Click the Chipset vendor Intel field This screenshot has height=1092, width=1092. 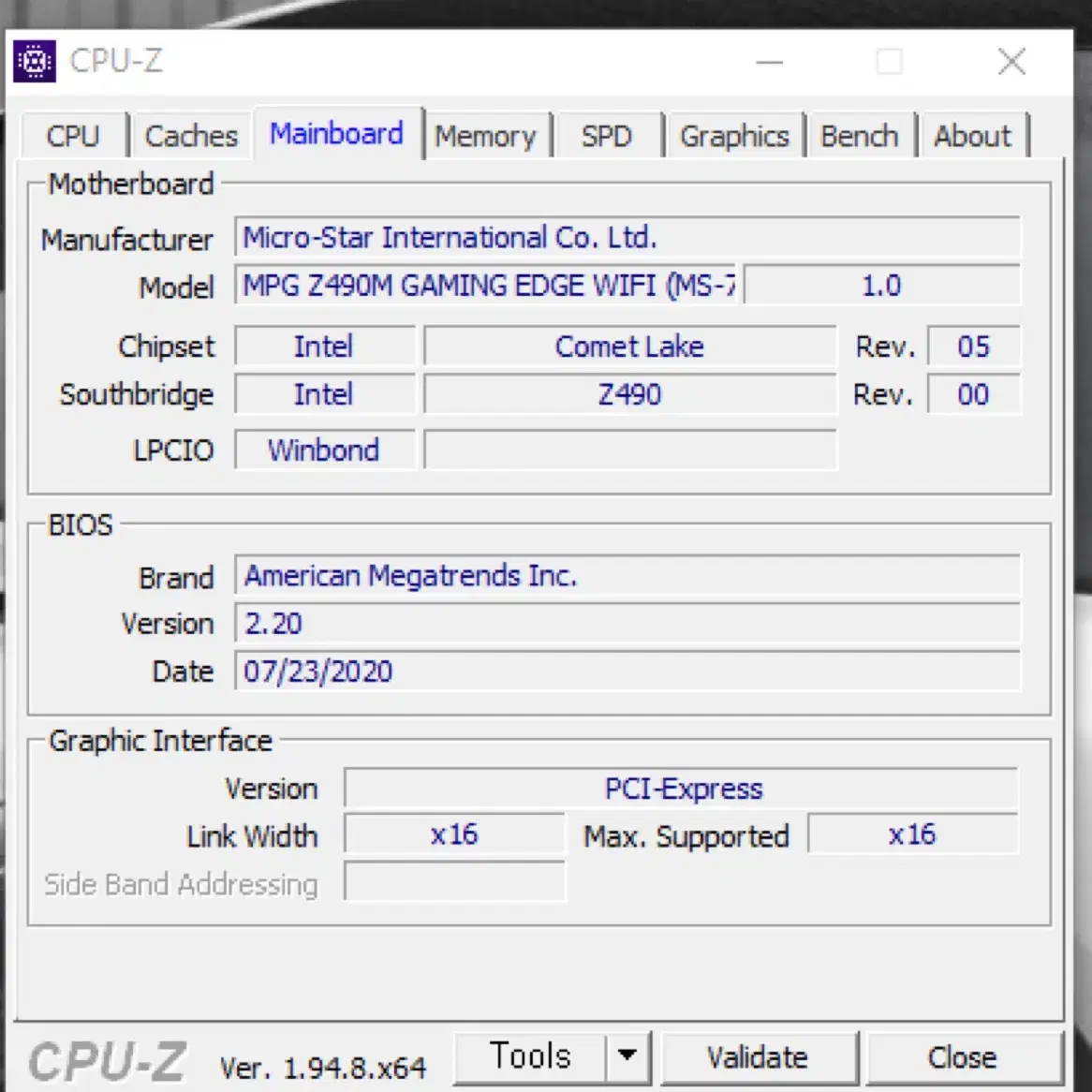325,347
